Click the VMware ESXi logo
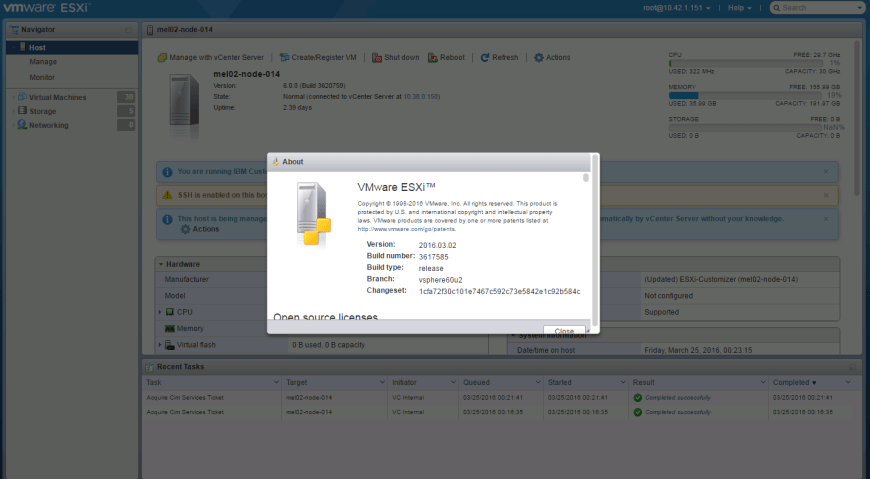 click(47, 8)
